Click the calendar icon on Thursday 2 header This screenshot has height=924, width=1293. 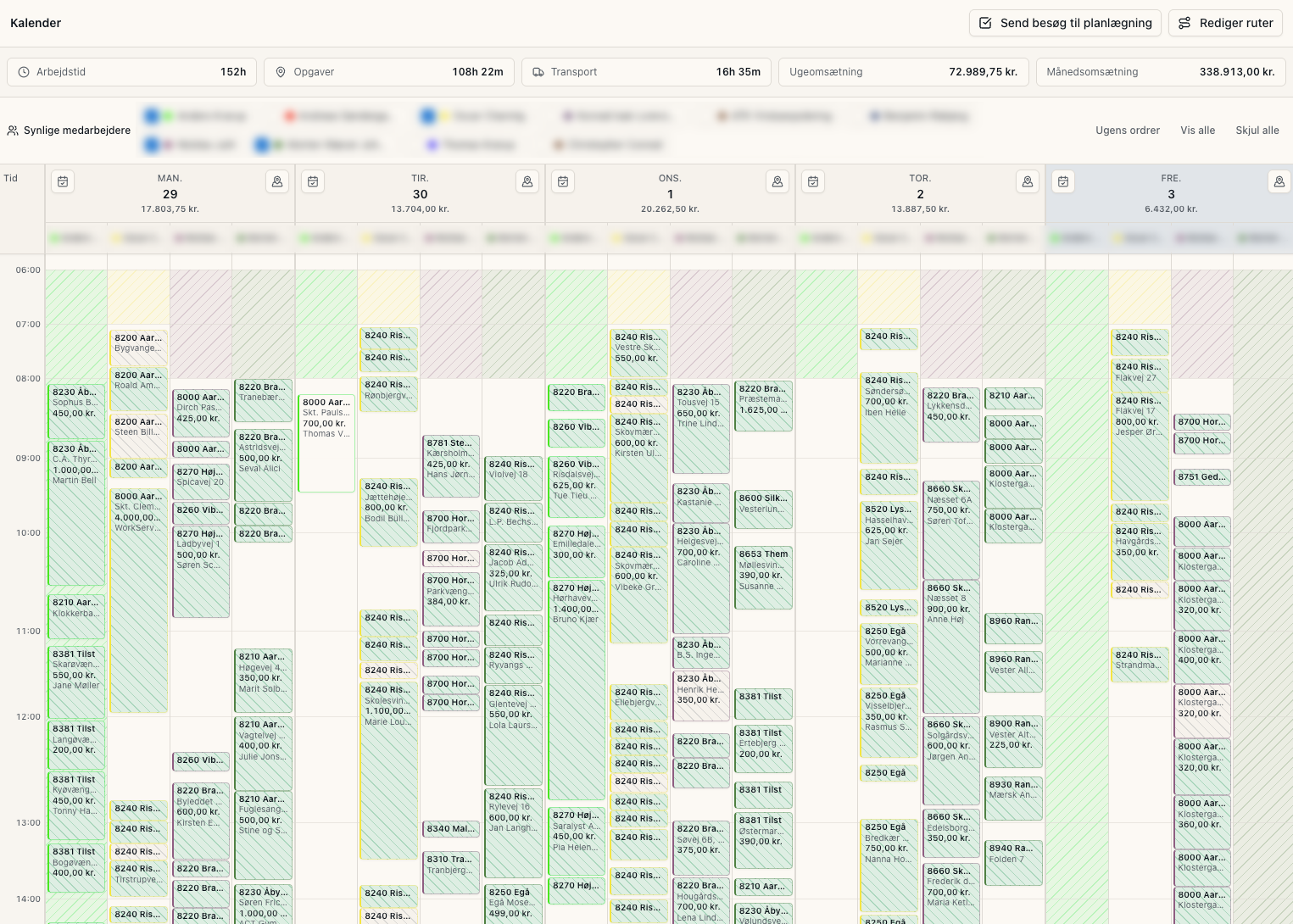[813, 181]
